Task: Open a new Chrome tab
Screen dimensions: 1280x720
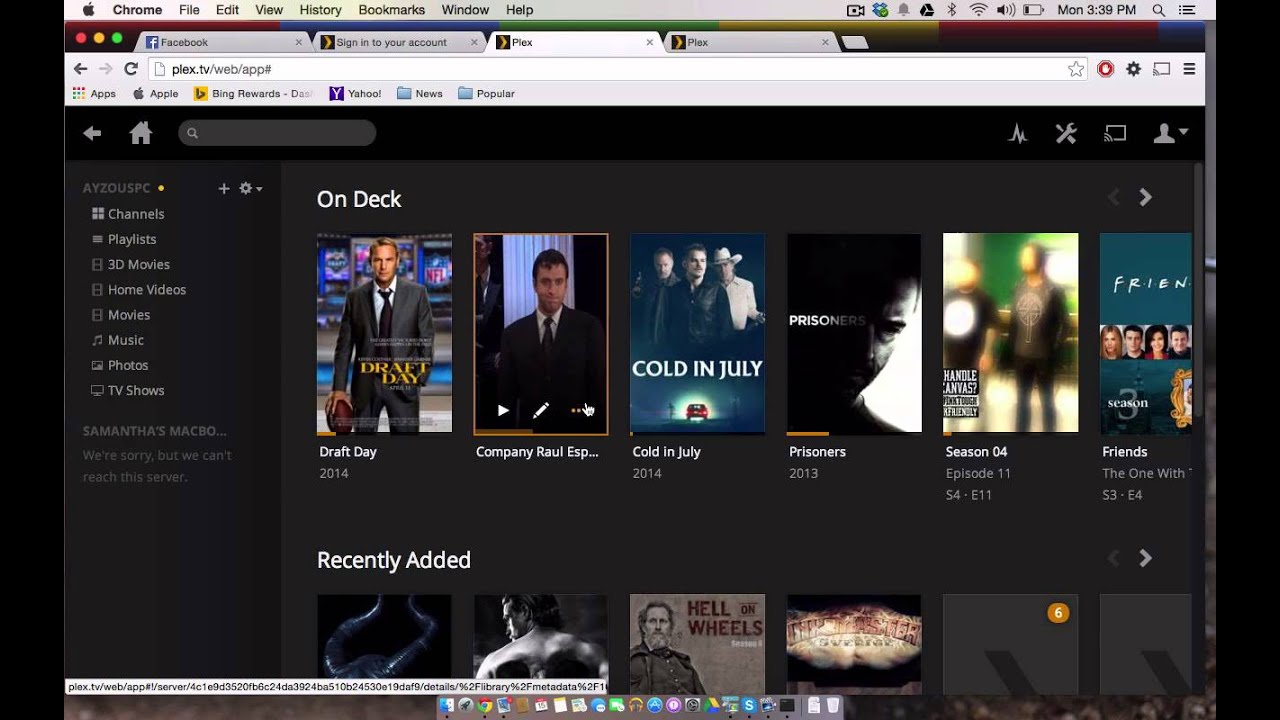Action: pyautogui.click(x=855, y=42)
